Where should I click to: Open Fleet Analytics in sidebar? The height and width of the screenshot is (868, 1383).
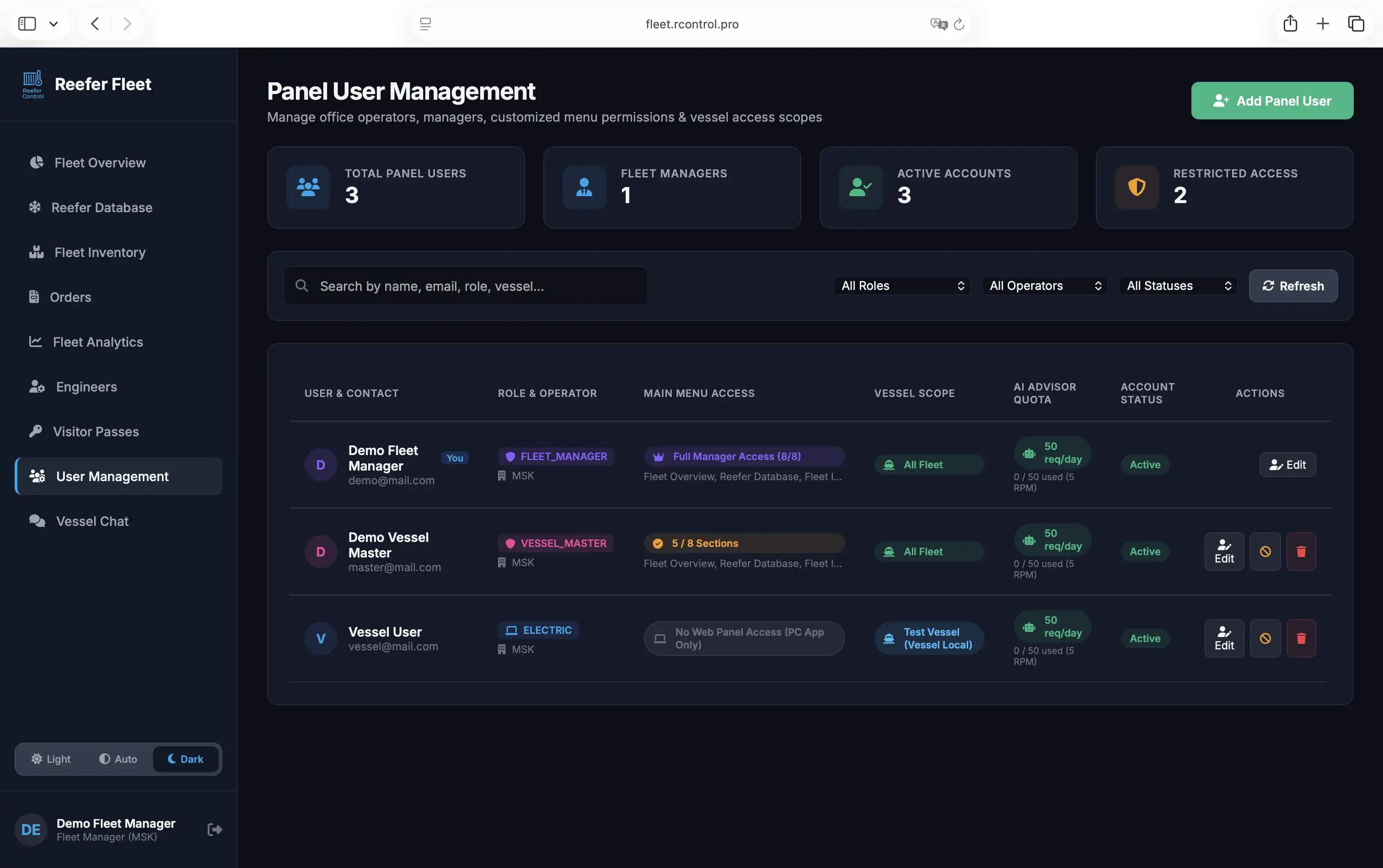(118, 342)
